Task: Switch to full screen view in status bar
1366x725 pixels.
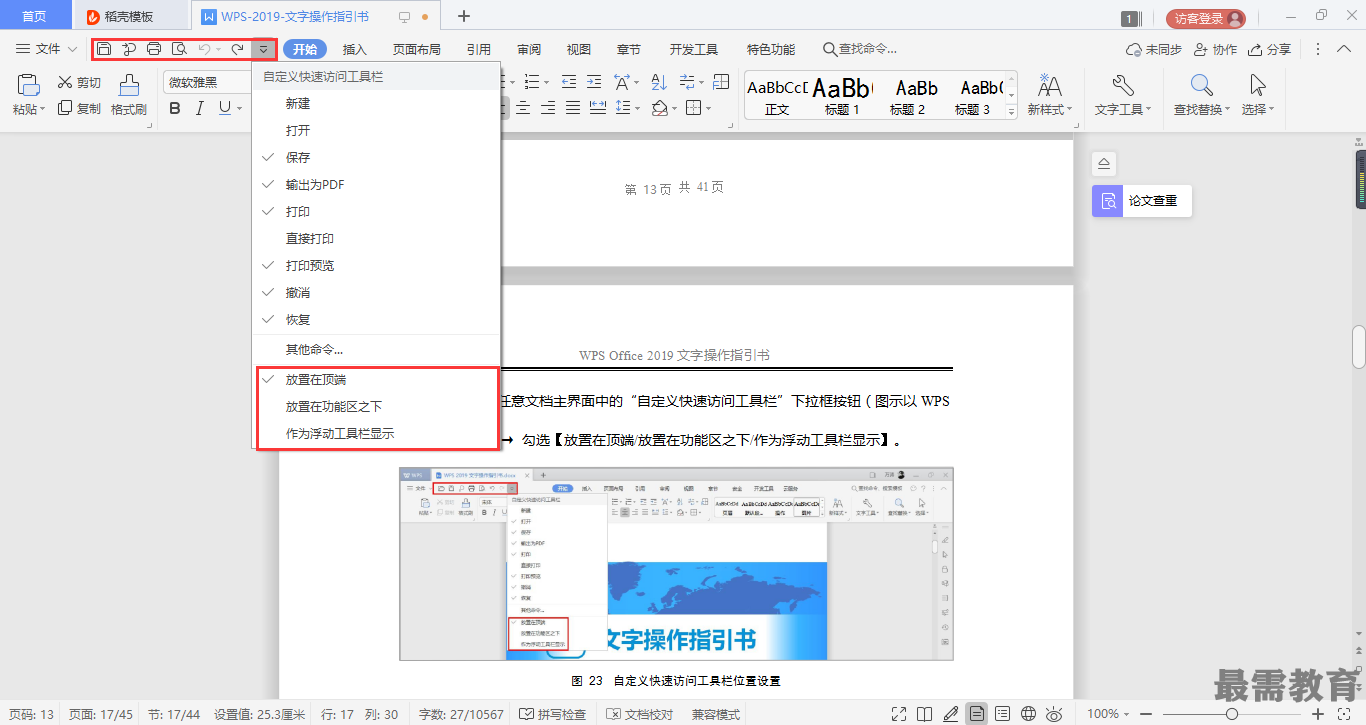Action: [899, 714]
